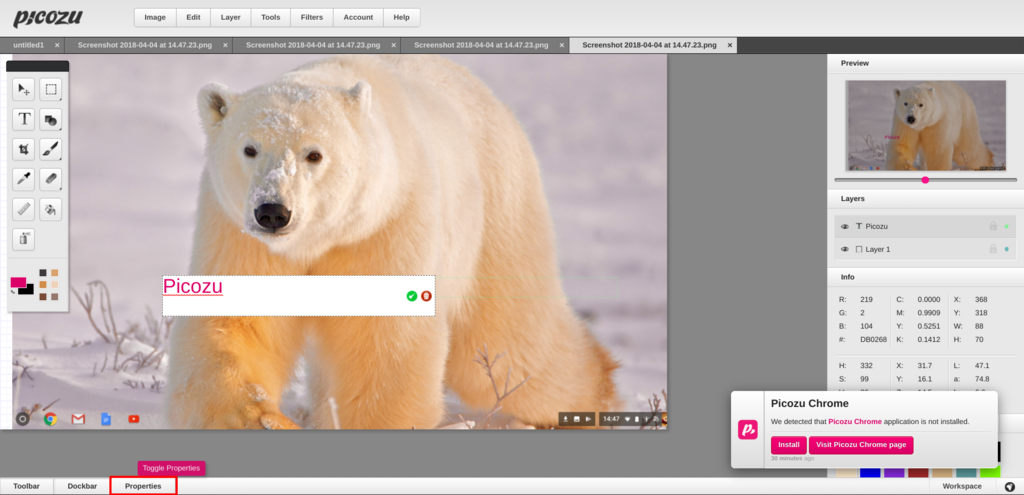Pick the purple swatch in bottom palette
Screen dimensions: 1024x495
[x=893, y=471]
